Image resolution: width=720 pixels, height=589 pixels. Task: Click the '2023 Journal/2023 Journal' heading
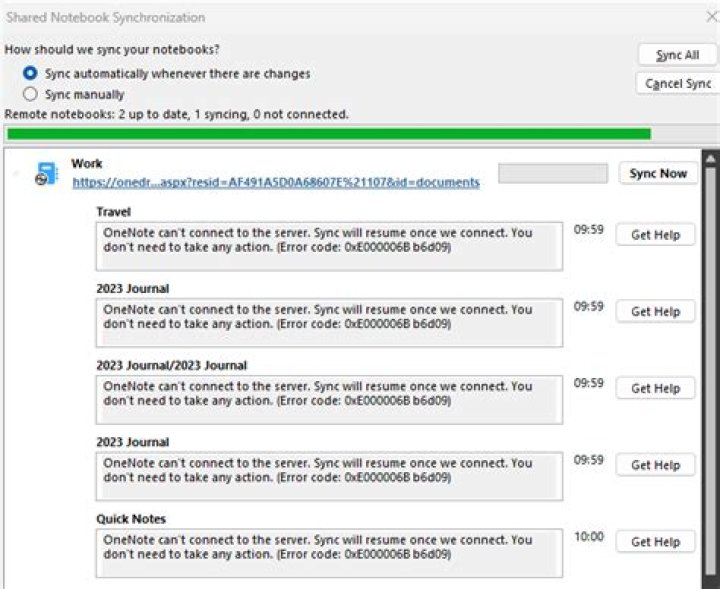tap(171, 365)
